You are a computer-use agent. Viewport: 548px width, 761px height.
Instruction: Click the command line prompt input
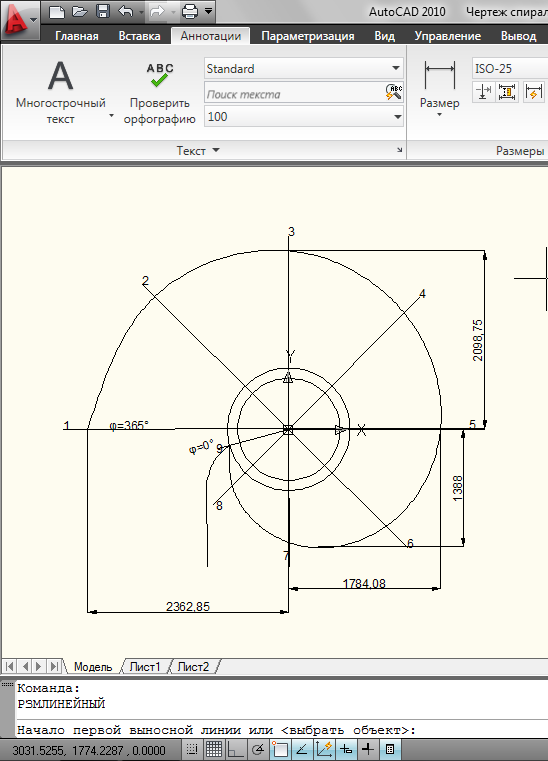(x=282, y=729)
